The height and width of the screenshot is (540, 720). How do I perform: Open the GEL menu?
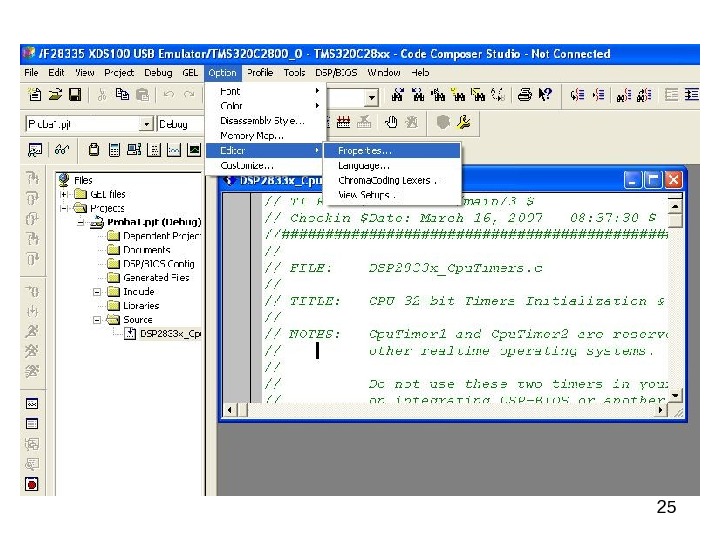[x=190, y=73]
